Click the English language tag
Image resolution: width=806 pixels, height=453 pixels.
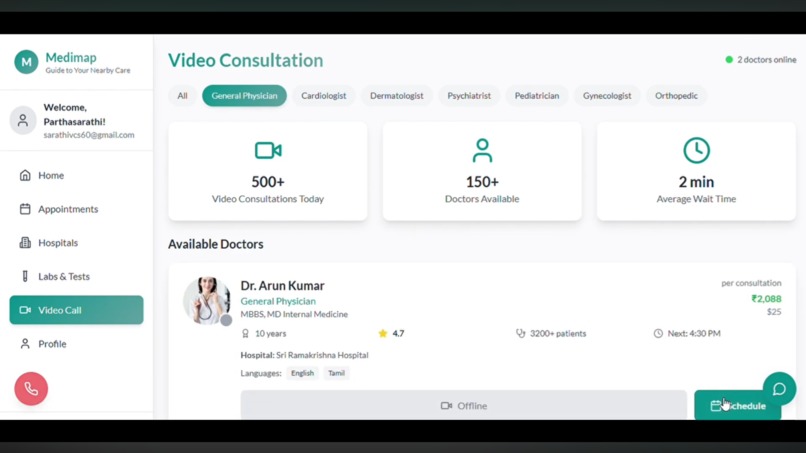click(x=302, y=373)
